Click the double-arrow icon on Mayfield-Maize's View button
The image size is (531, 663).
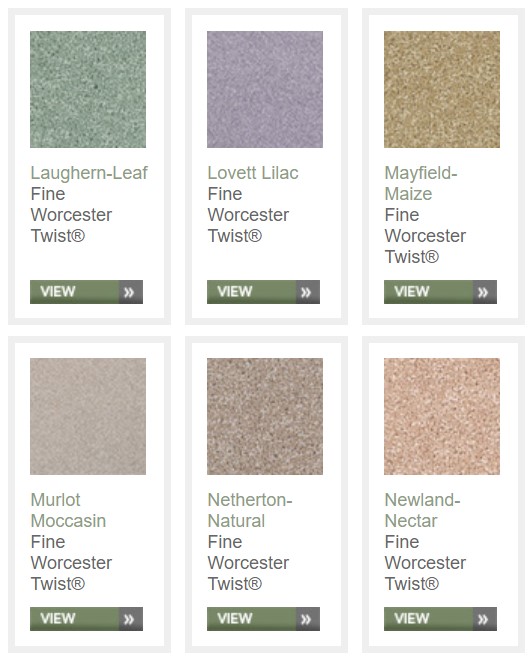[483, 292]
